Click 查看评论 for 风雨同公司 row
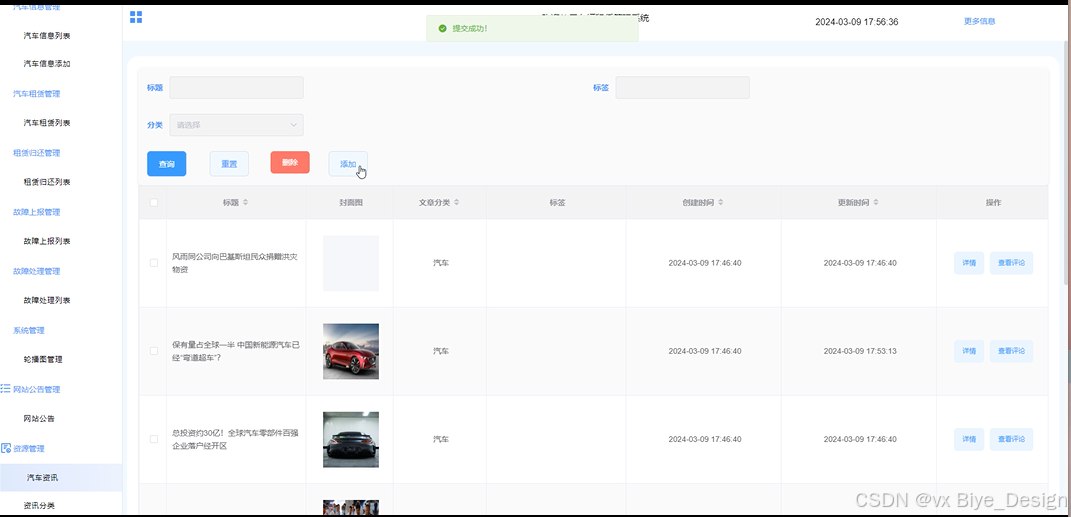Viewport: 1071px width, 517px height. [1012, 263]
